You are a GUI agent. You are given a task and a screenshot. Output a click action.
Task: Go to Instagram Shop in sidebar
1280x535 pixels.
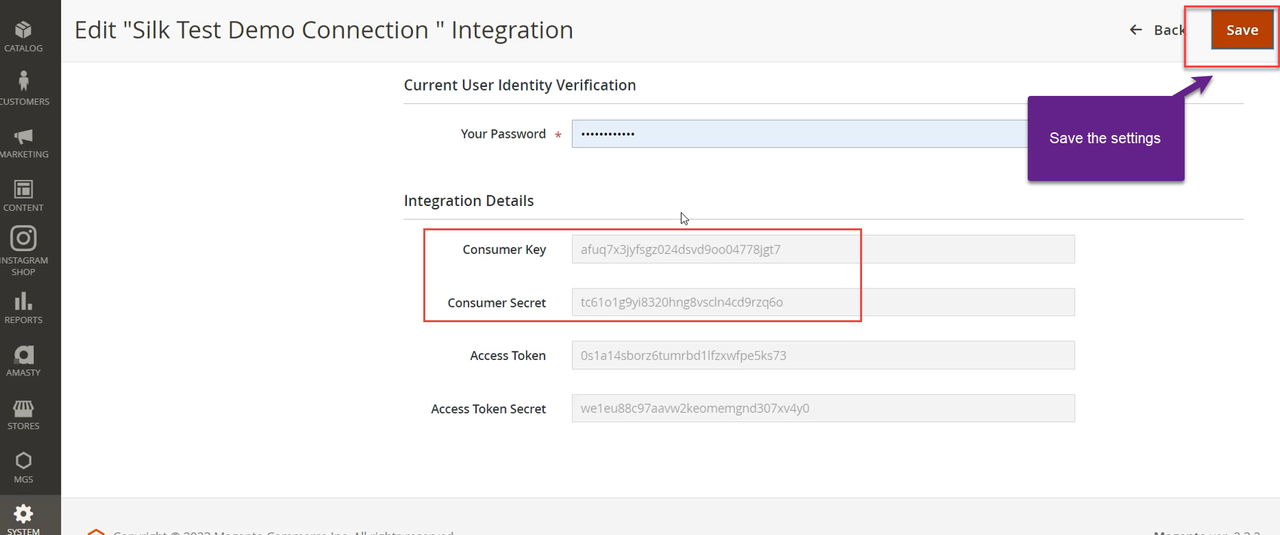(23, 249)
